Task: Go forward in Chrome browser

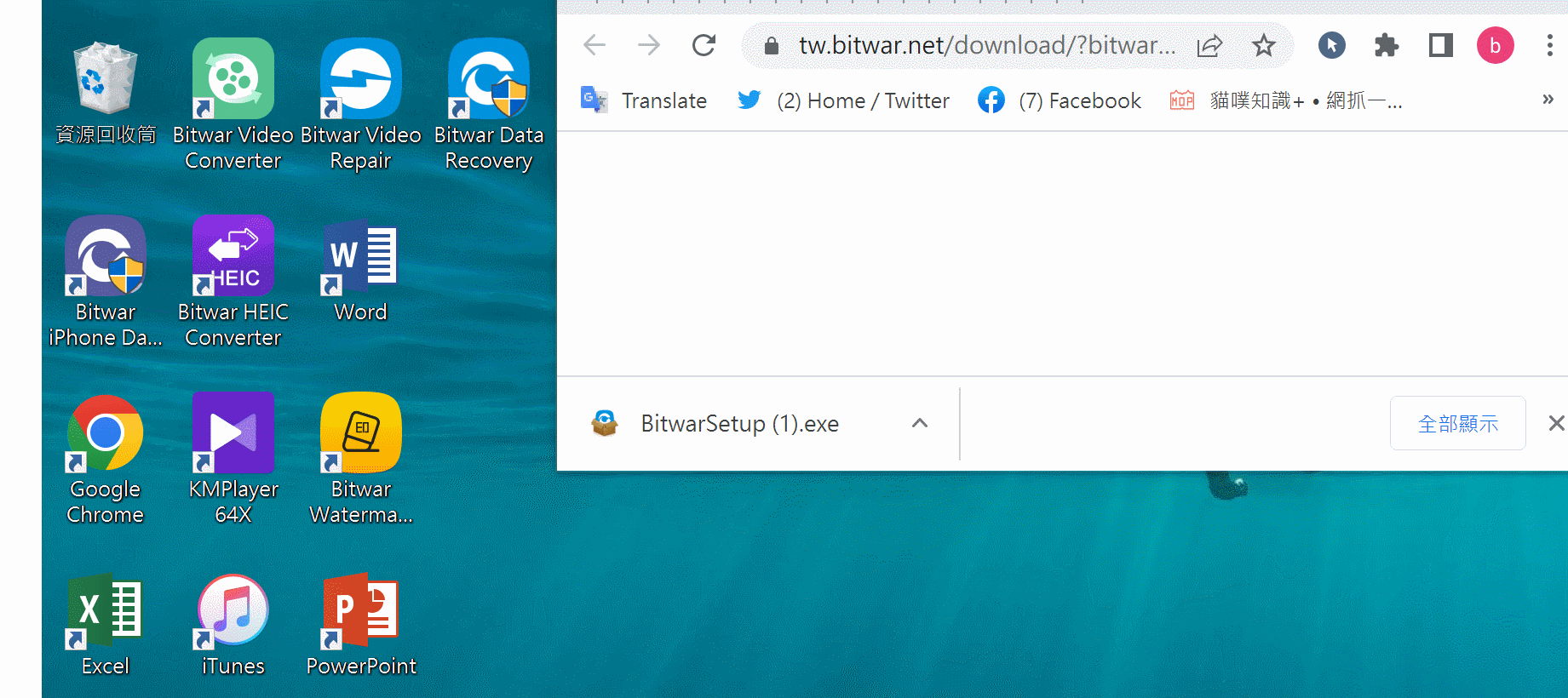Action: 649,45
